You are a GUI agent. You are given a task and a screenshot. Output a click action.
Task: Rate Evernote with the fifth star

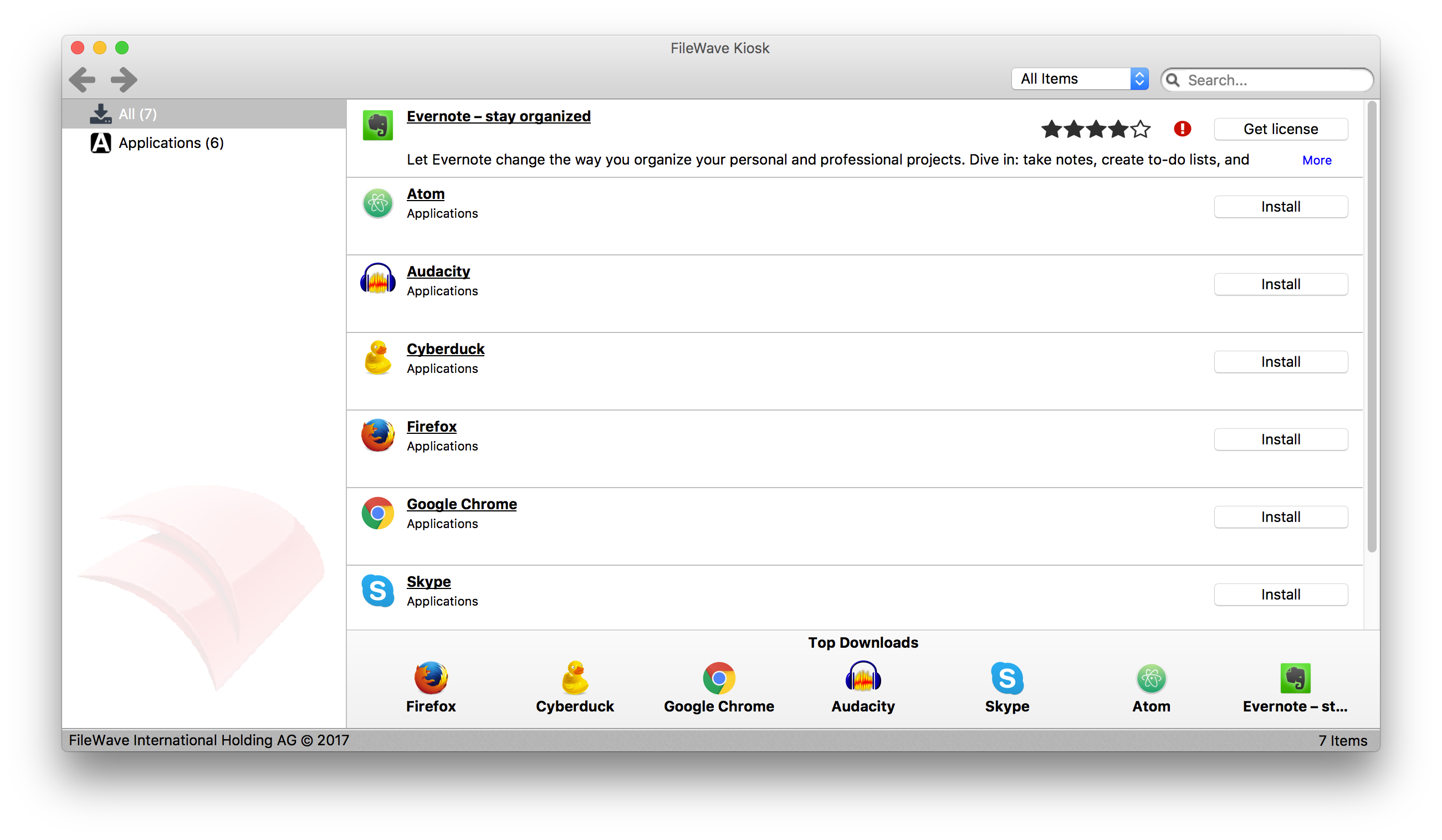1141,129
